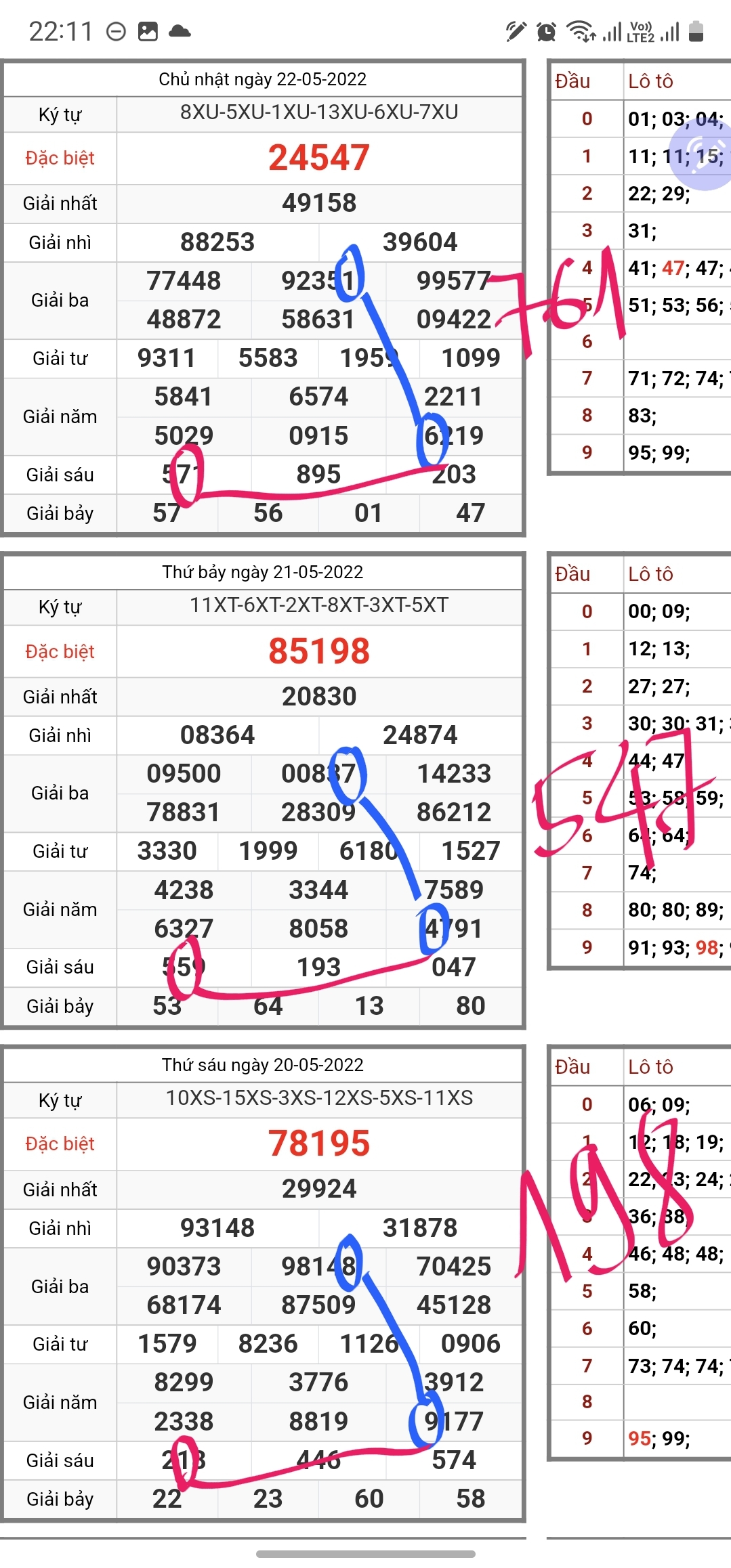The width and height of the screenshot is (731, 1568).
Task: Tap the header Chủ nhật ngày 22-05-2022
Action: [262, 79]
